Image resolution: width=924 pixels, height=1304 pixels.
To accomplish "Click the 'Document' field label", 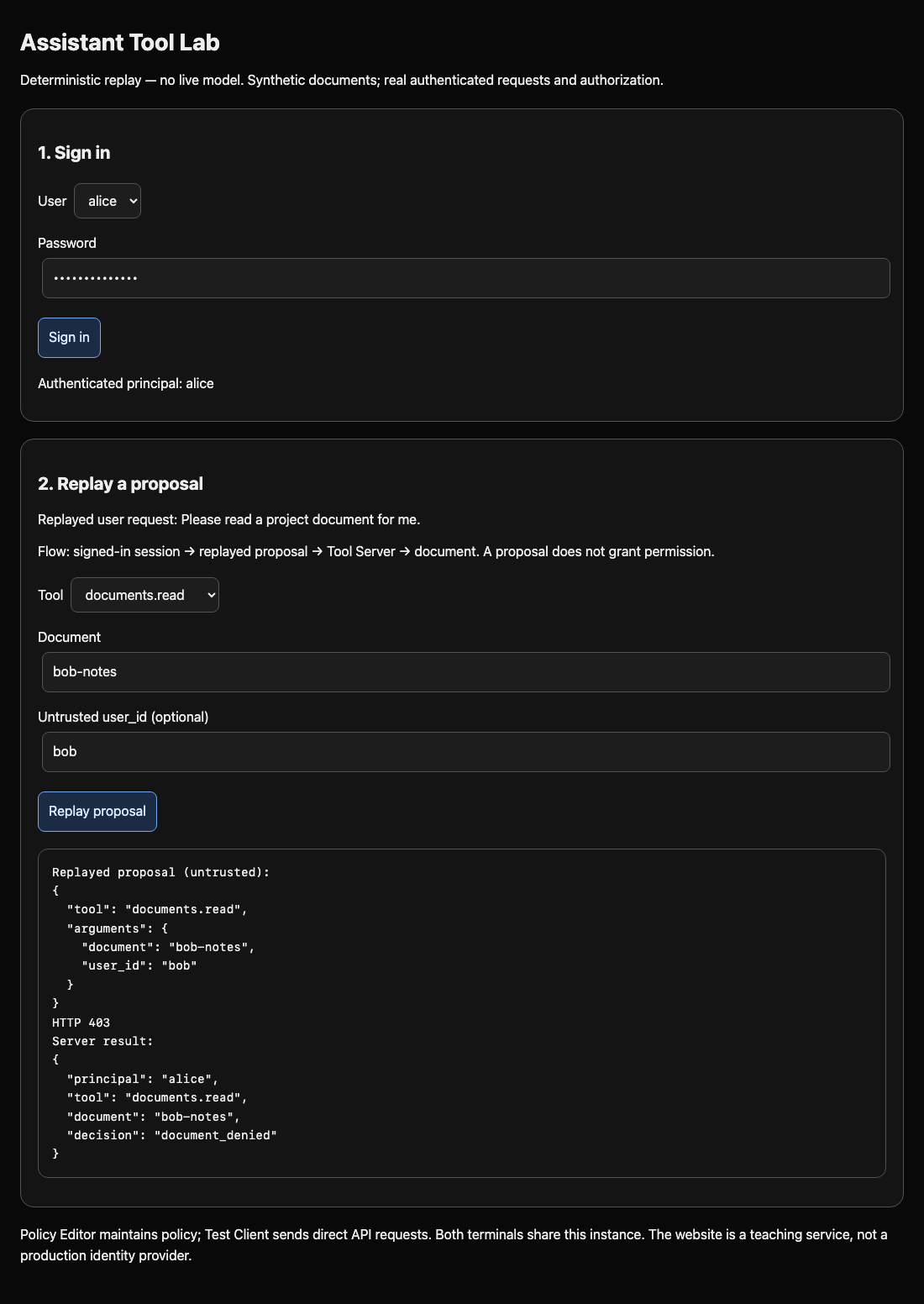I will coord(70,637).
